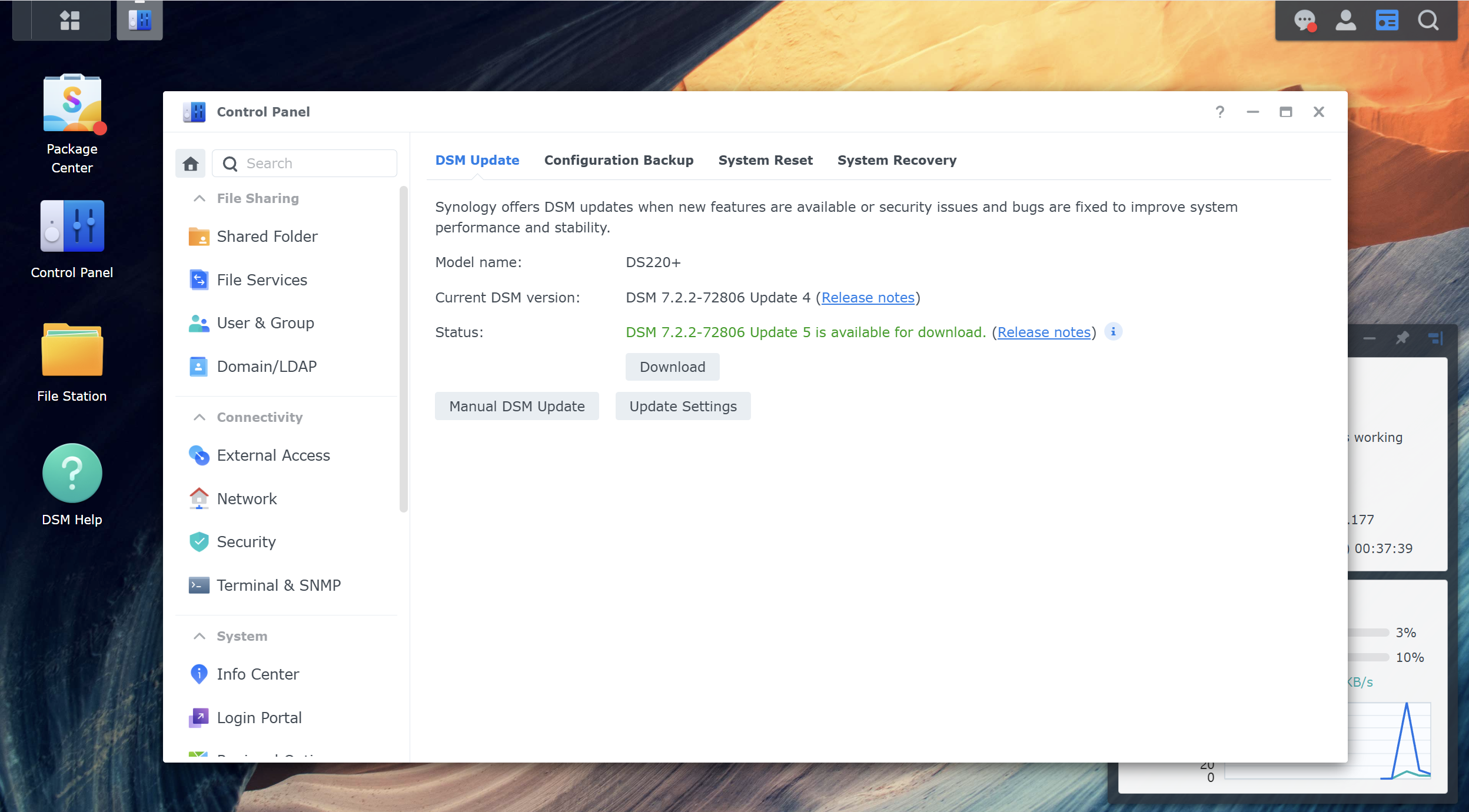The height and width of the screenshot is (812, 1469).
Task: Switch to the Configuration Backup tab
Action: (x=619, y=160)
